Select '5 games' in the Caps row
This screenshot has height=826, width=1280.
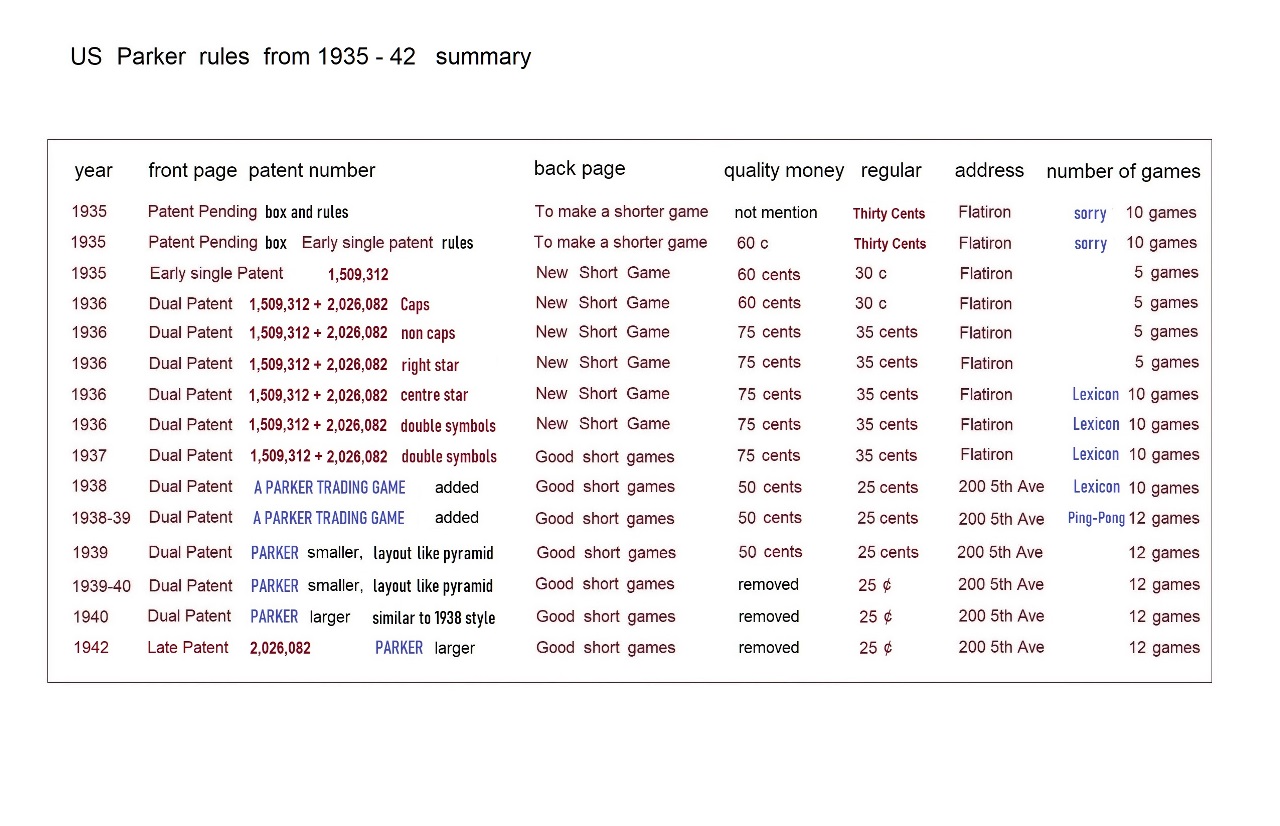pos(1166,303)
